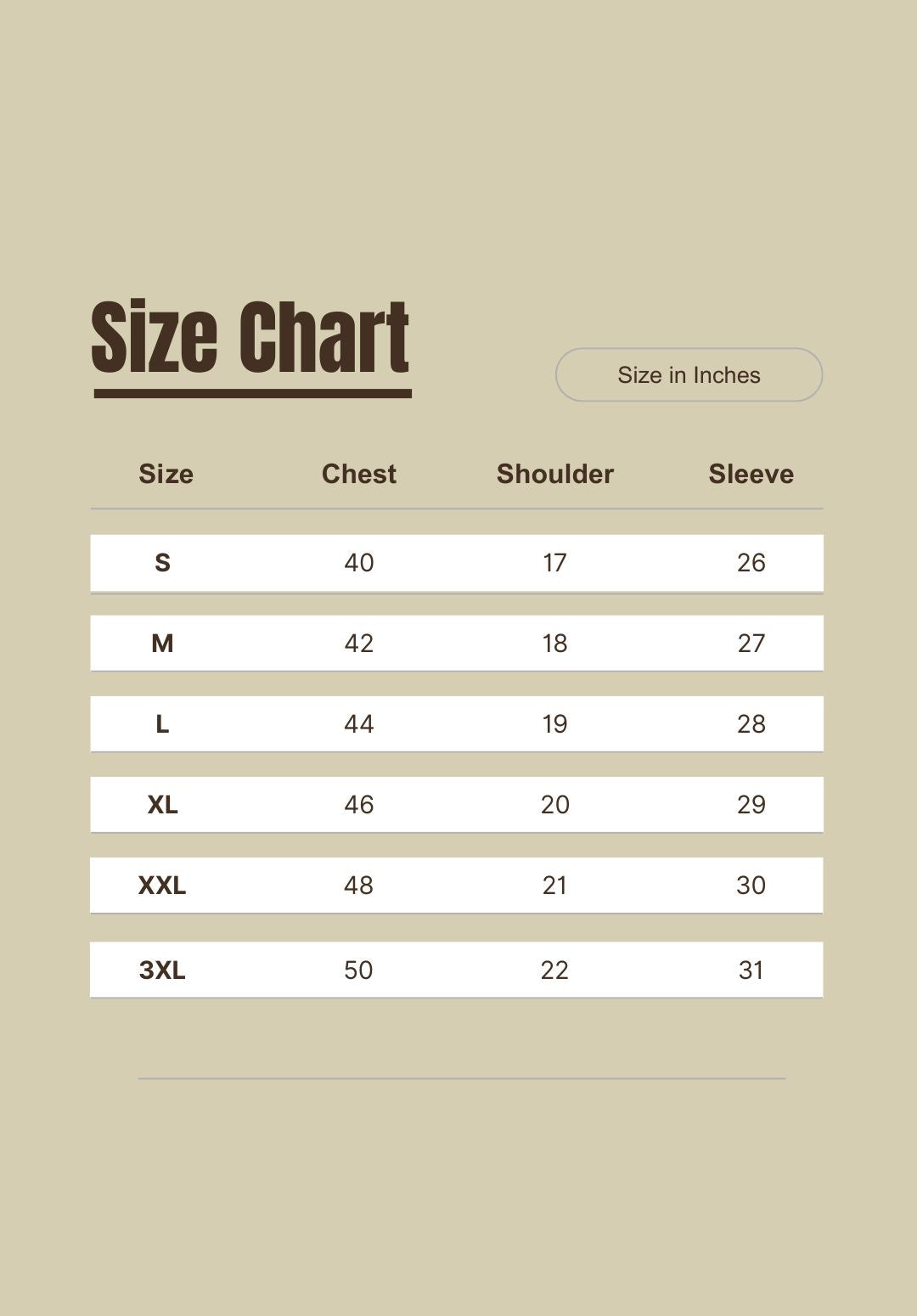The width and height of the screenshot is (917, 1316).
Task: Click the "Size in Inches" pill button
Action: (x=689, y=374)
